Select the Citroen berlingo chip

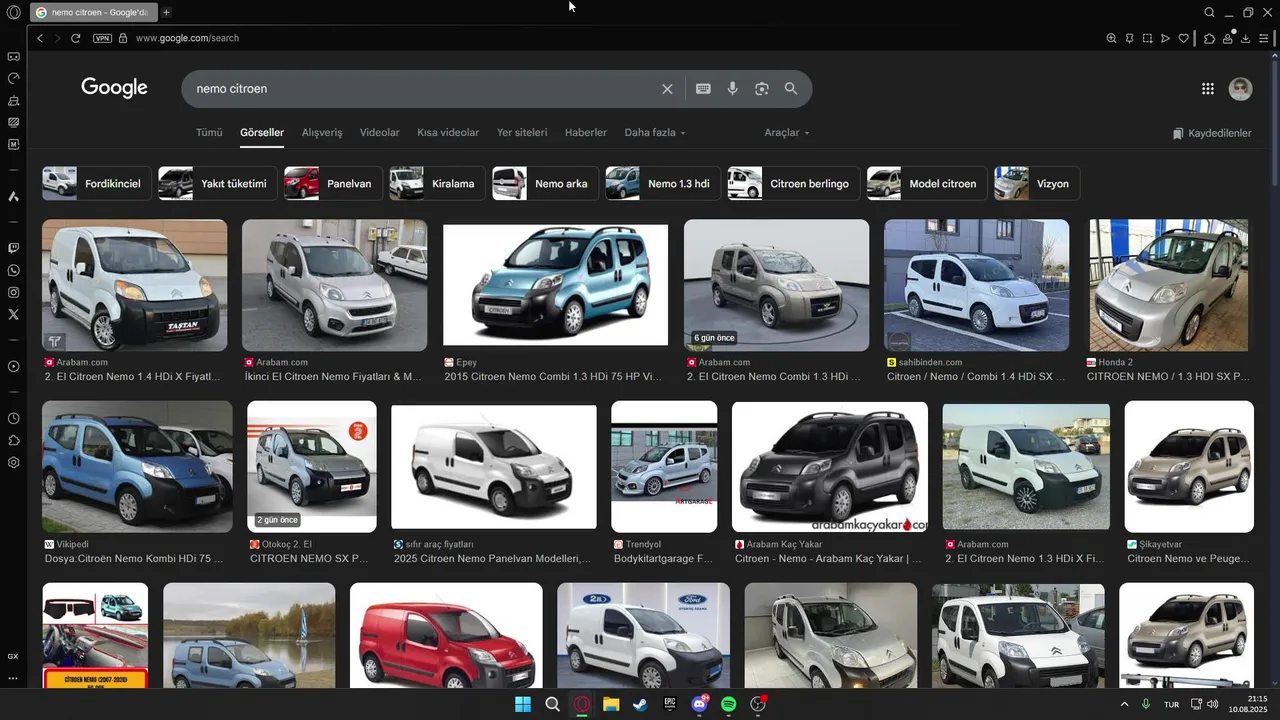tap(794, 184)
